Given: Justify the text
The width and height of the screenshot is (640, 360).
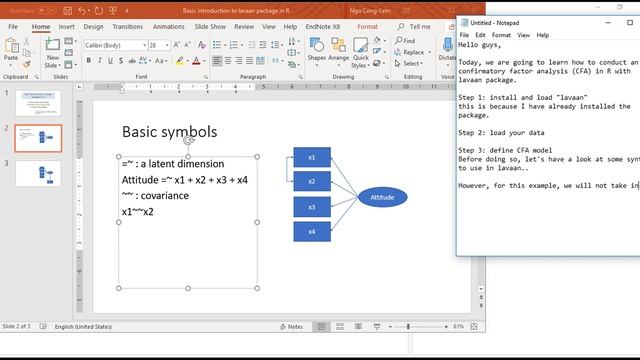Looking at the screenshot, I should (x=249, y=61).
